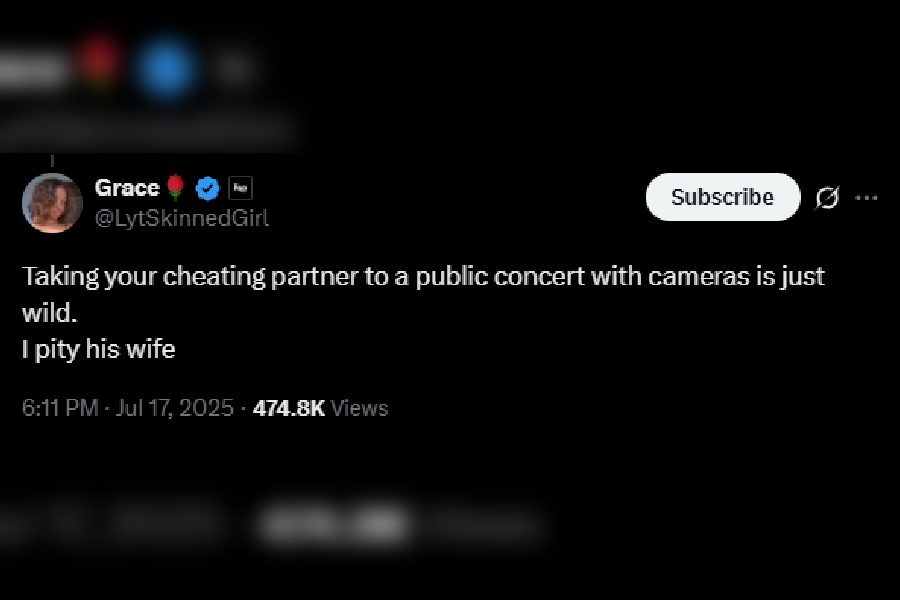The height and width of the screenshot is (600, 900).
Task: Click the blue verified checkmark badge
Action: pyautogui.click(x=207, y=188)
